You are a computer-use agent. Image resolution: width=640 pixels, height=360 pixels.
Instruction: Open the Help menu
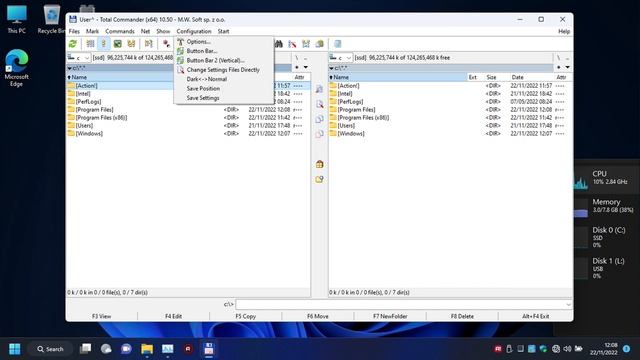(564, 31)
